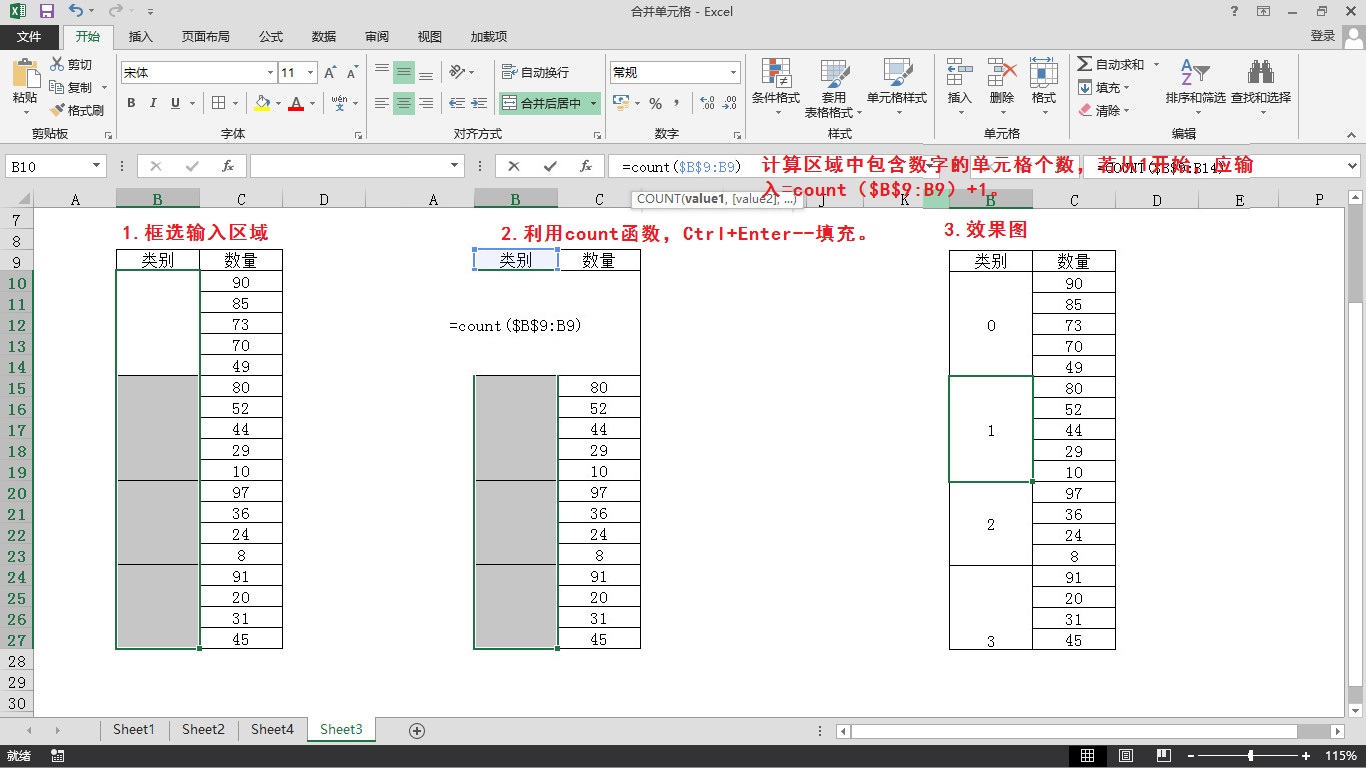This screenshot has height=768, width=1366.
Task: Set top vertical alignment
Action: point(381,72)
